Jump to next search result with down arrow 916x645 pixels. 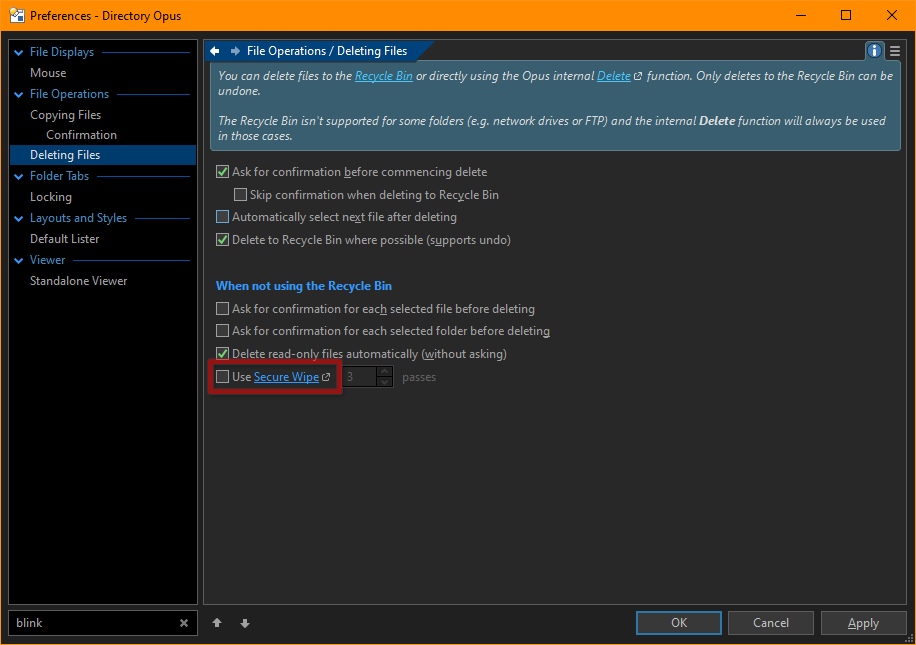coord(245,623)
